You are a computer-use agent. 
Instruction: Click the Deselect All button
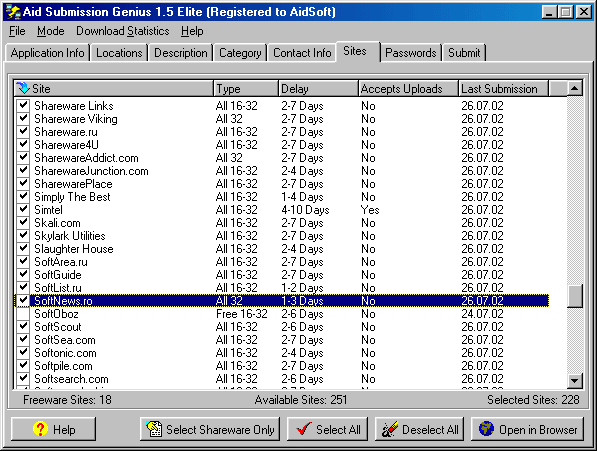(x=420, y=429)
